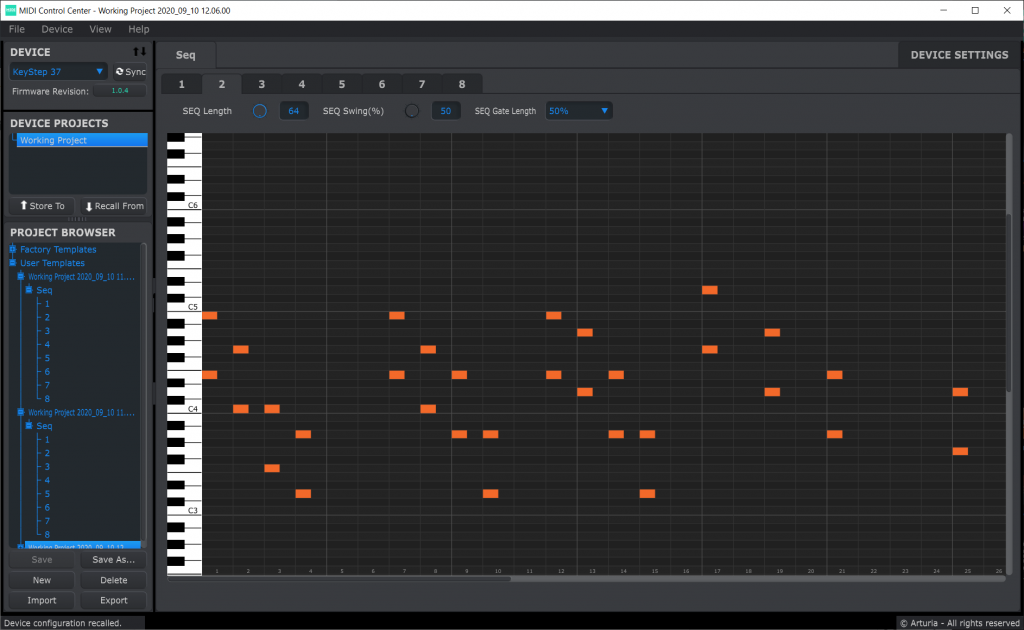
Task: Click the Save As button
Action: coord(113,560)
